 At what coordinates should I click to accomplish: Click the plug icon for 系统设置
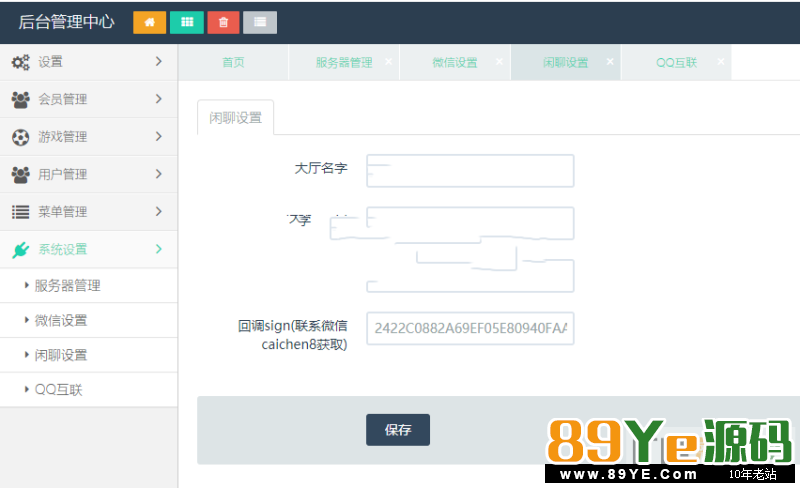coord(20,250)
